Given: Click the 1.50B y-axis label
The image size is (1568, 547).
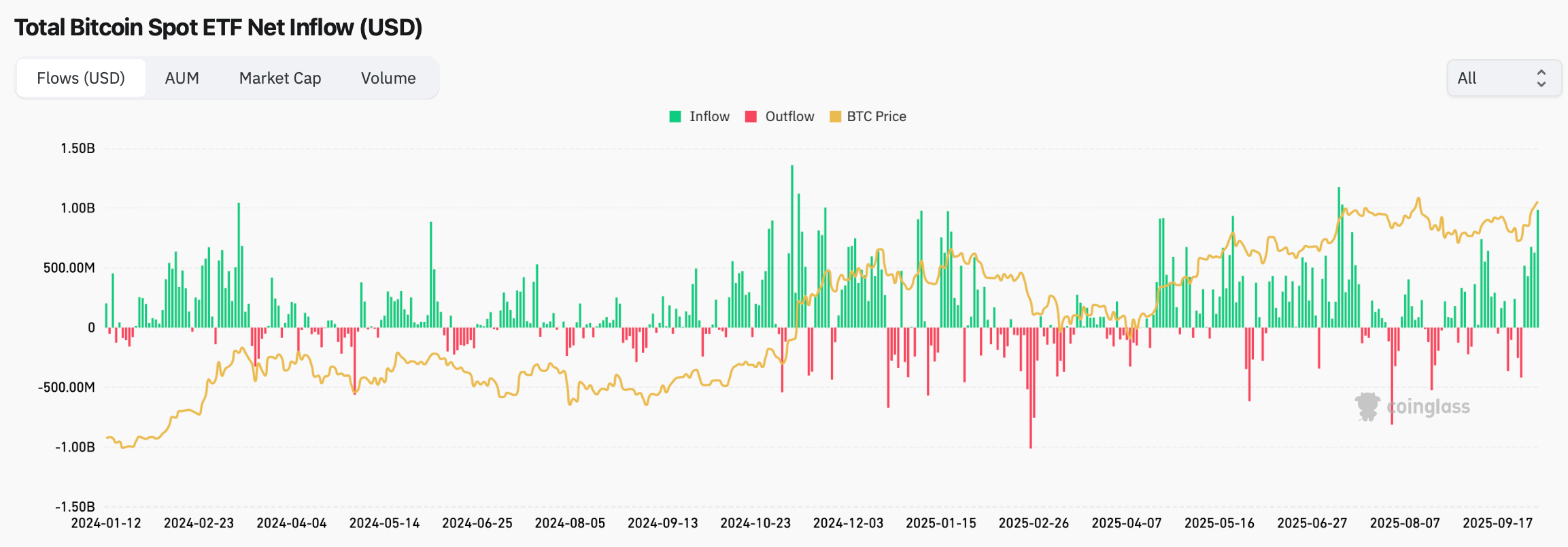Looking at the screenshot, I should tap(78, 148).
